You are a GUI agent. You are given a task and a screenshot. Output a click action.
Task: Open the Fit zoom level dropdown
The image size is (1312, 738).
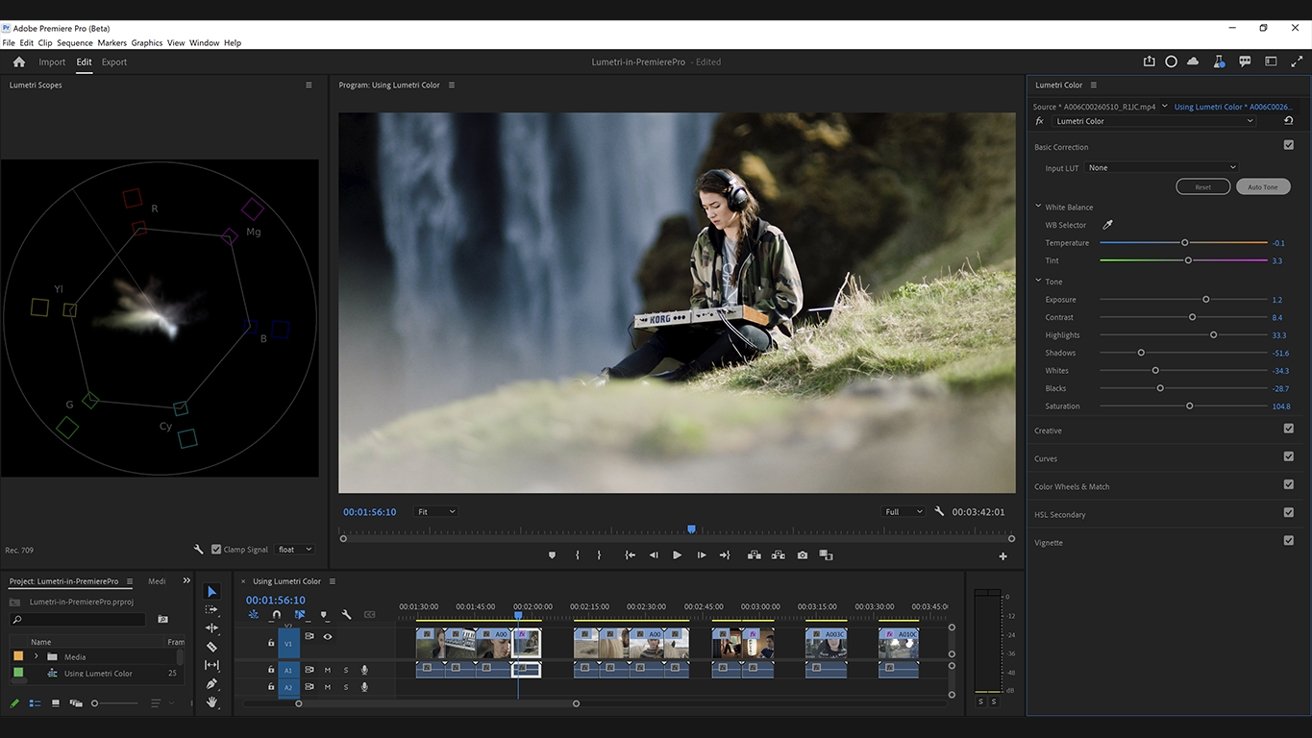tap(436, 512)
